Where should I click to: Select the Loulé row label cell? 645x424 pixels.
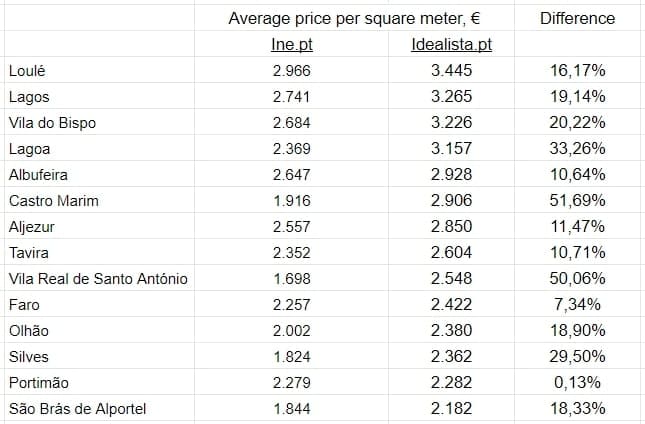point(27,71)
